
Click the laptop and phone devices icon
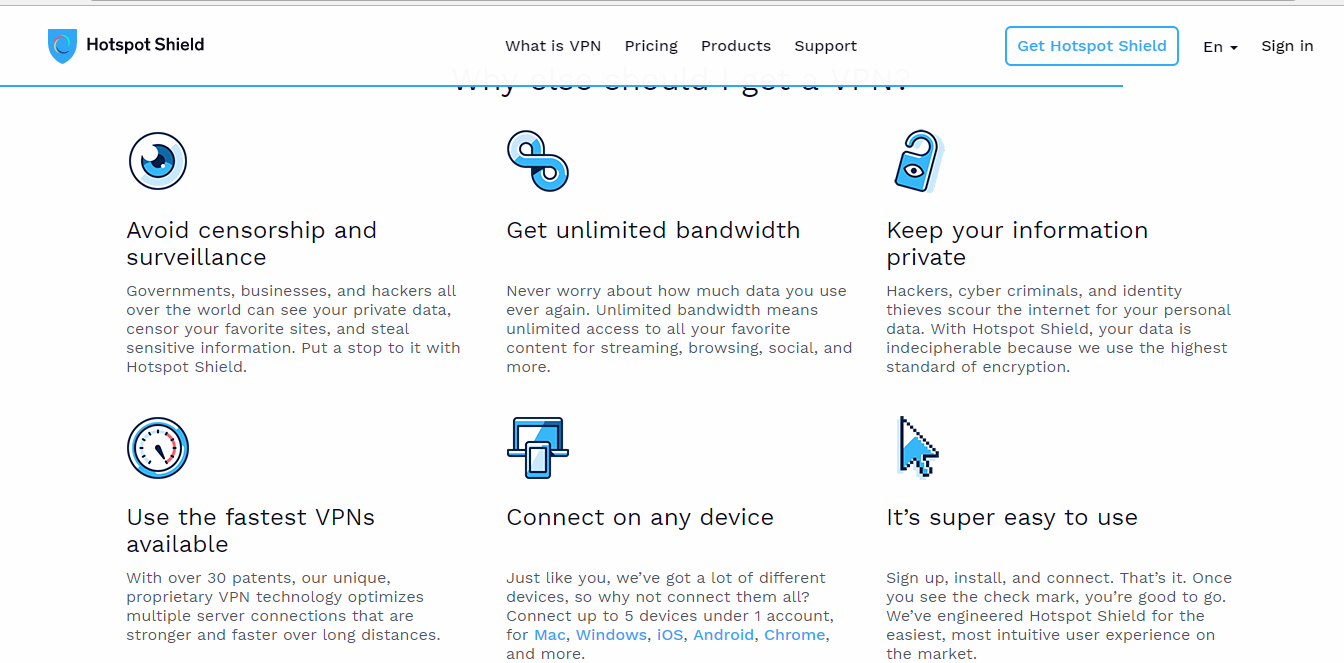click(x=538, y=448)
